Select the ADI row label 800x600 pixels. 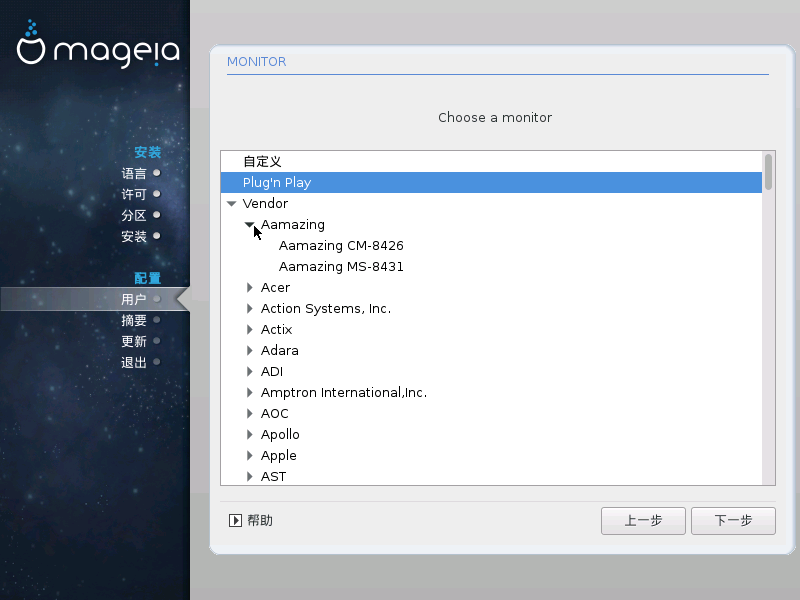tap(271, 371)
